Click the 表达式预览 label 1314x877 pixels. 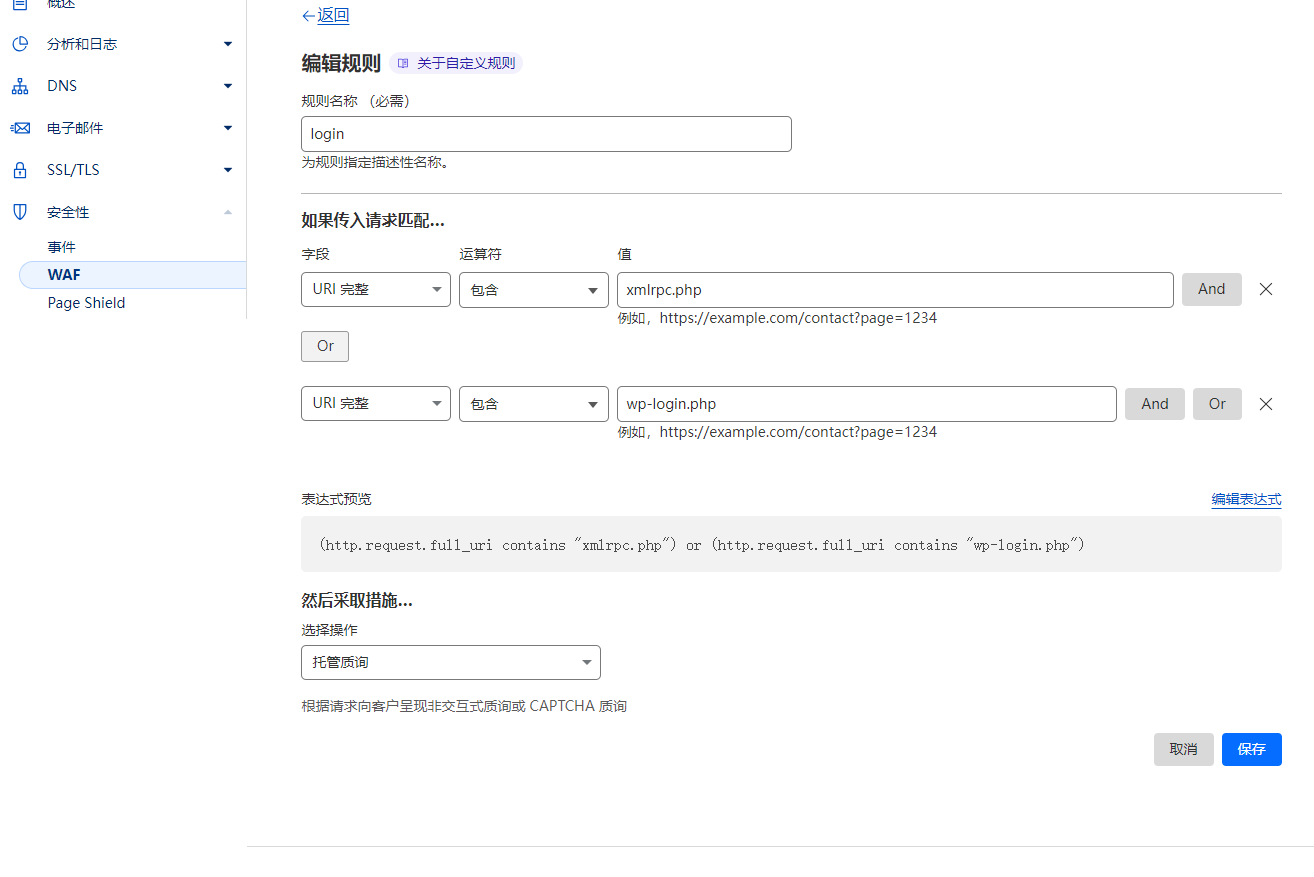tap(336, 499)
